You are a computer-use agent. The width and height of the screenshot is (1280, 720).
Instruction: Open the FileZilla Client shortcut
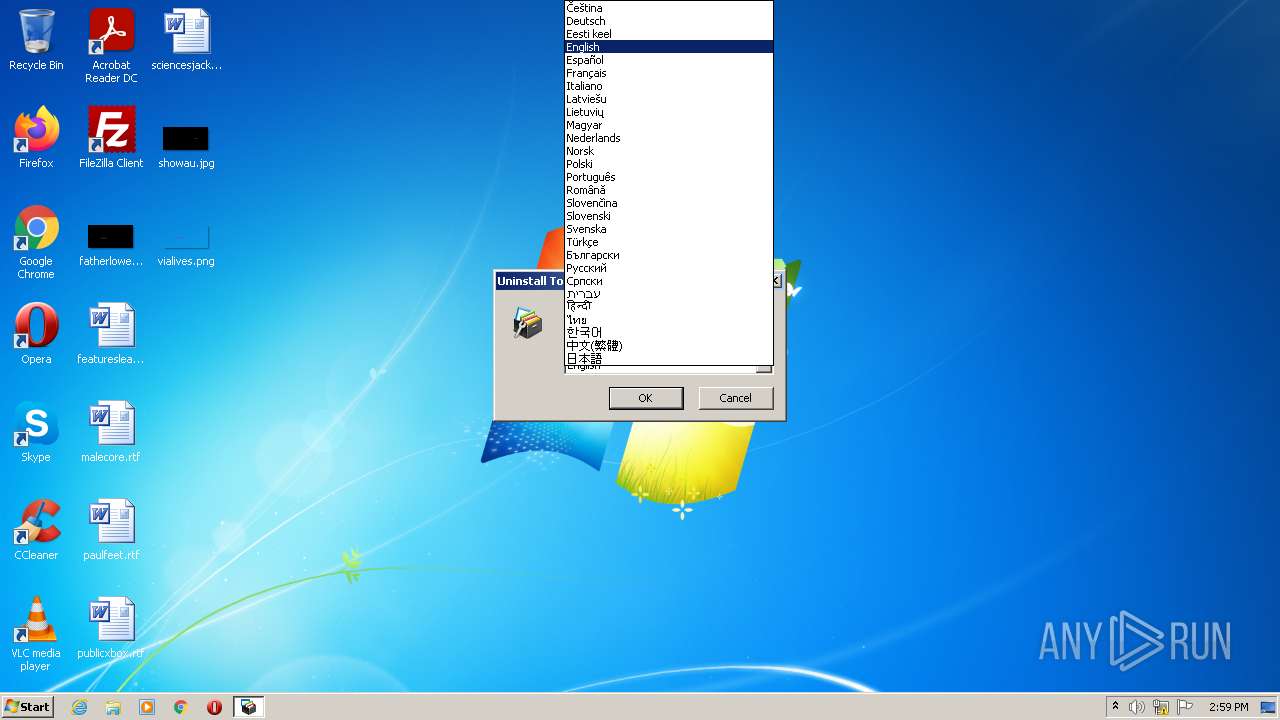coord(111,137)
